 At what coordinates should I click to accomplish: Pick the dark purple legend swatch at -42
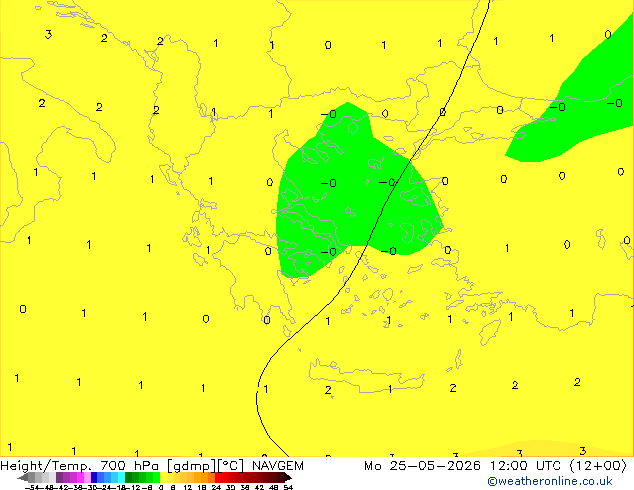pyautogui.click(x=59, y=477)
